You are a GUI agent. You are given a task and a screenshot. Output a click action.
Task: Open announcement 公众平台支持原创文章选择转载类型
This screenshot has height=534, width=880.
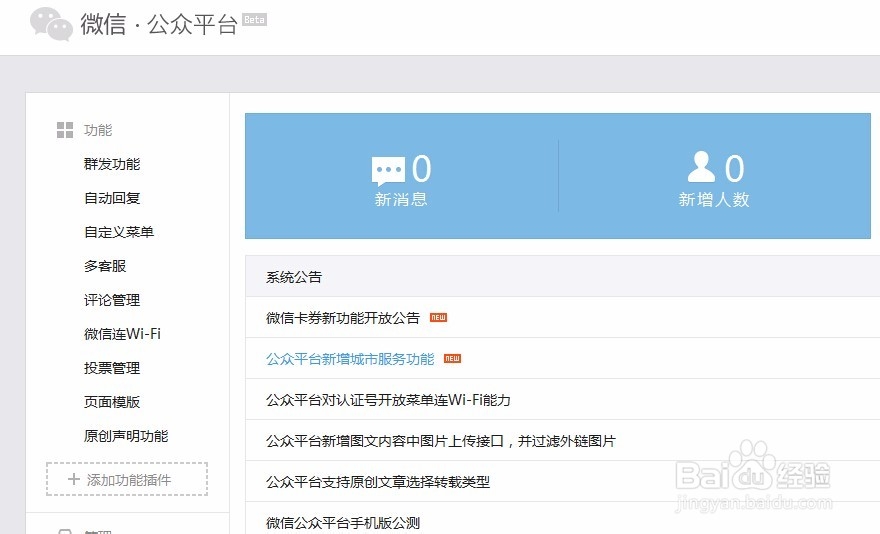378,482
